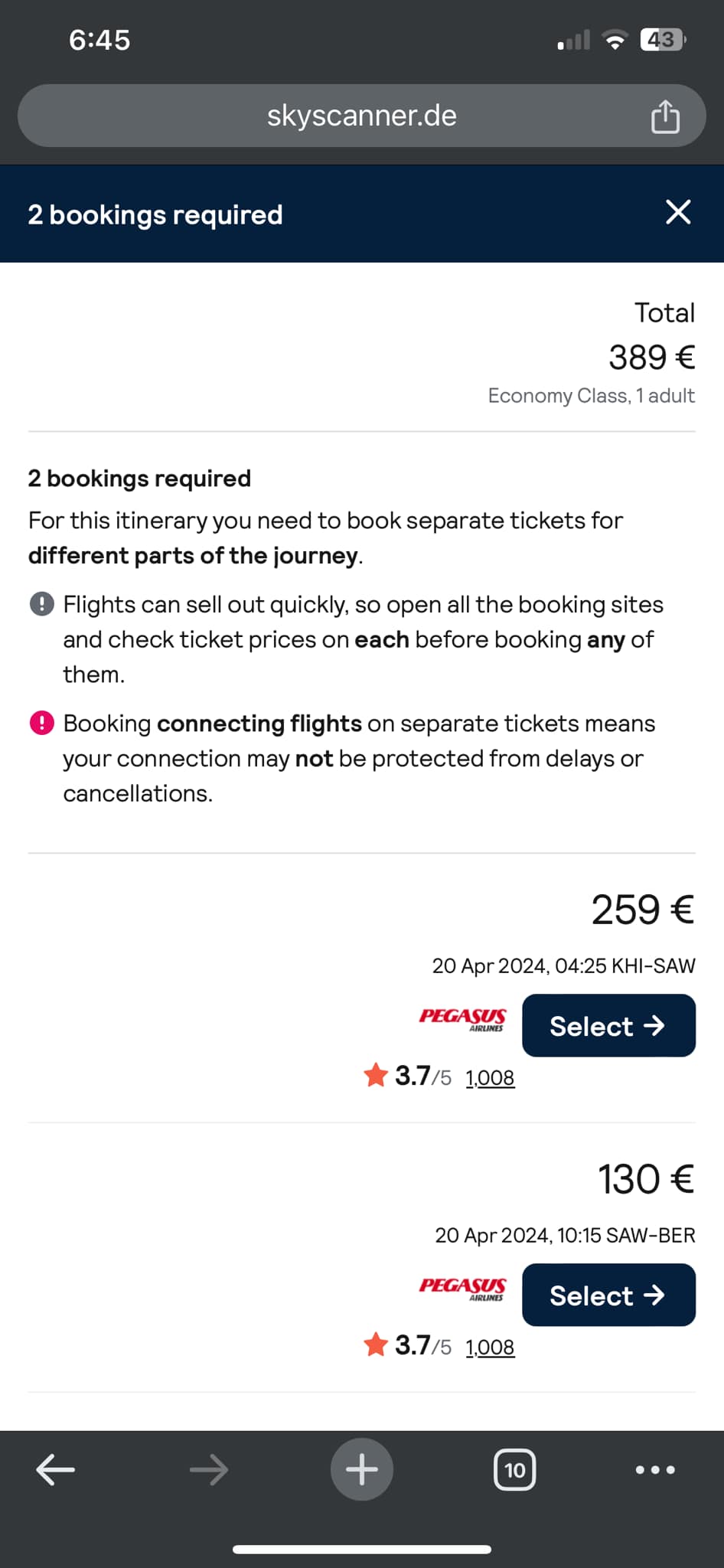Select the 259 € KHI-SAW flight

[x=608, y=1025]
